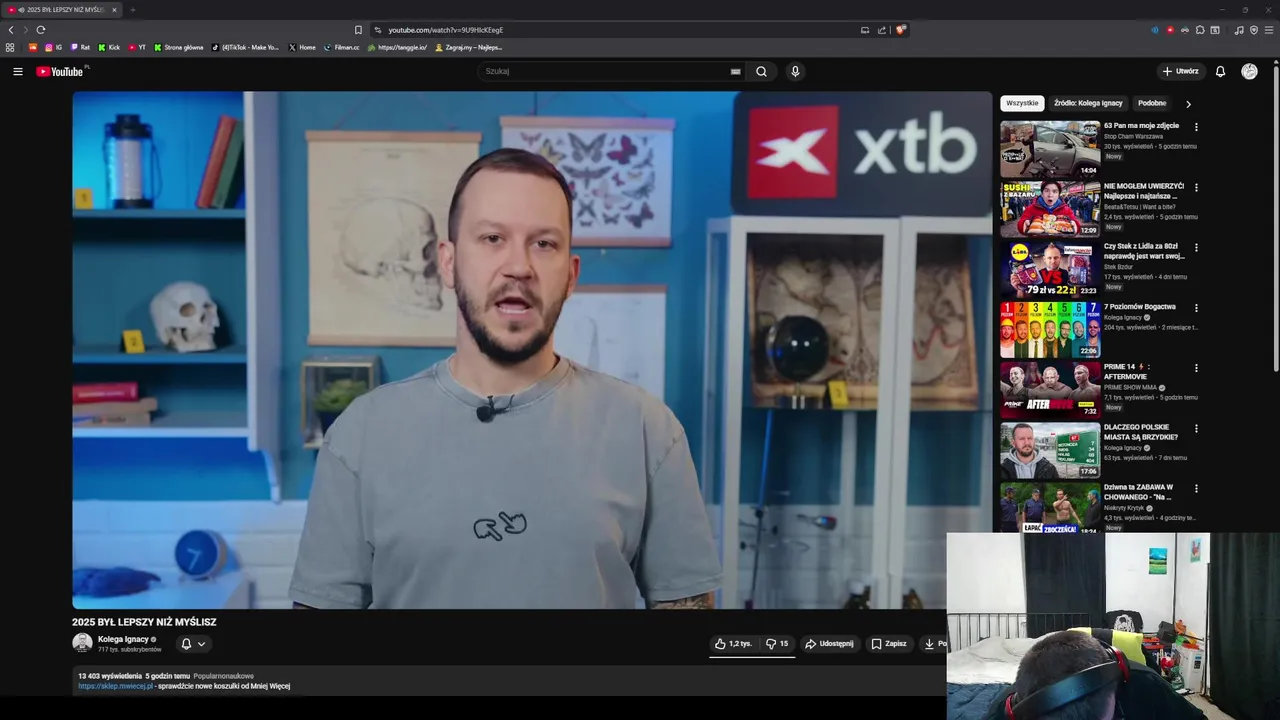This screenshot has height=720, width=1280.
Task: Open options menu for '63 Pan ma moje zdjęcie'
Action: [1196, 127]
